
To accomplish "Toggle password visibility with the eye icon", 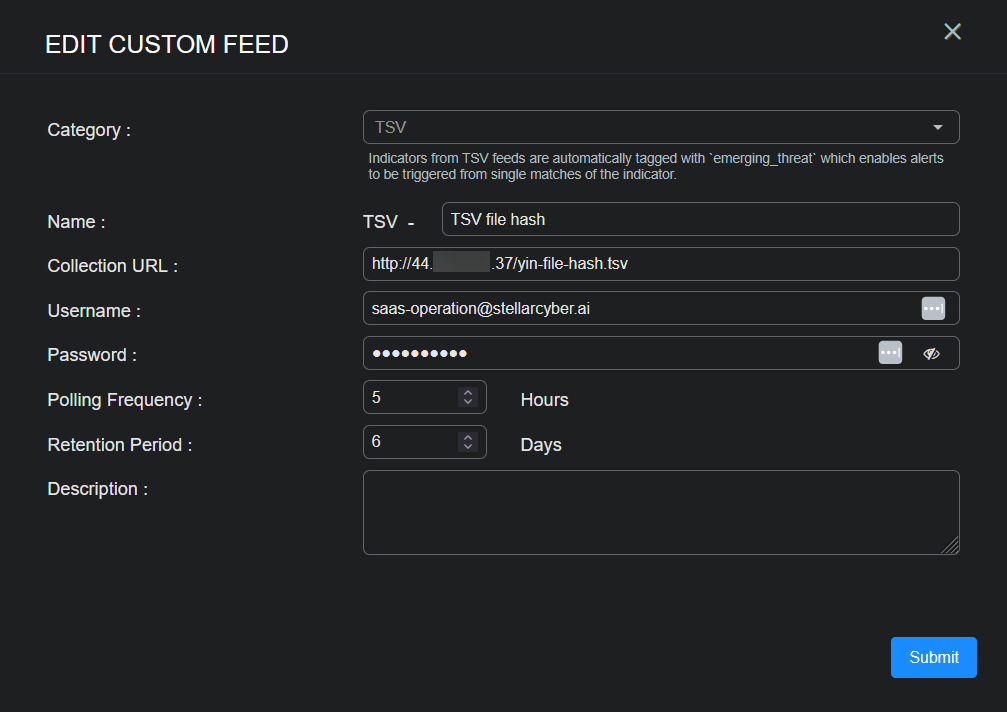I will (x=932, y=353).
